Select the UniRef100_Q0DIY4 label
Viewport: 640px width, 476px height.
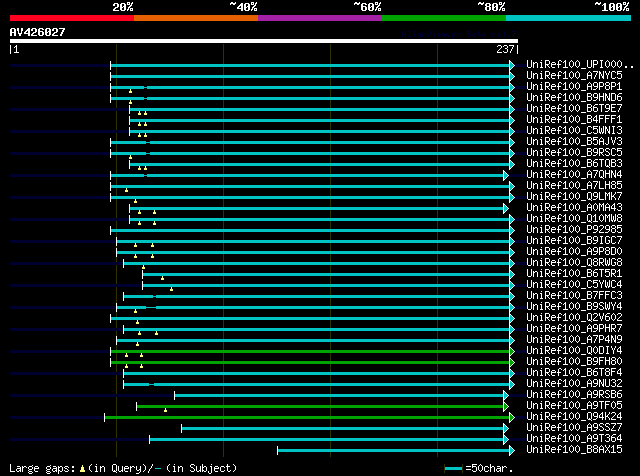point(574,351)
